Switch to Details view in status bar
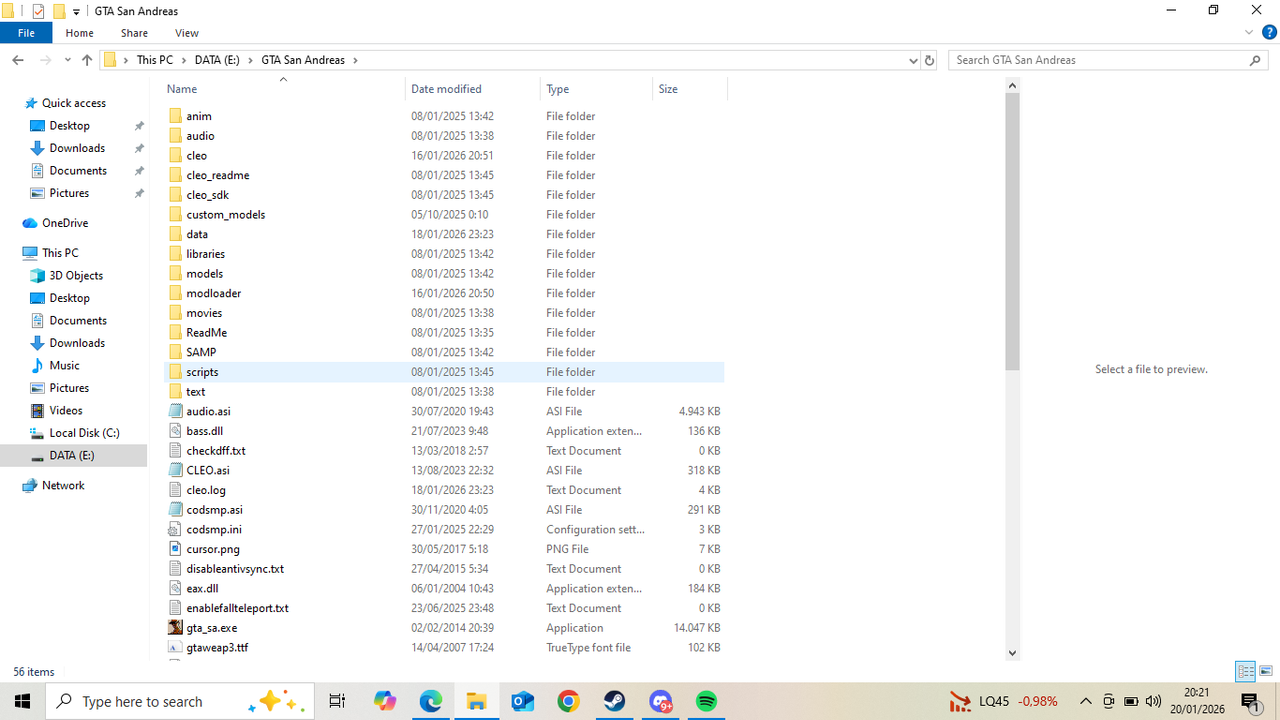 point(1246,672)
